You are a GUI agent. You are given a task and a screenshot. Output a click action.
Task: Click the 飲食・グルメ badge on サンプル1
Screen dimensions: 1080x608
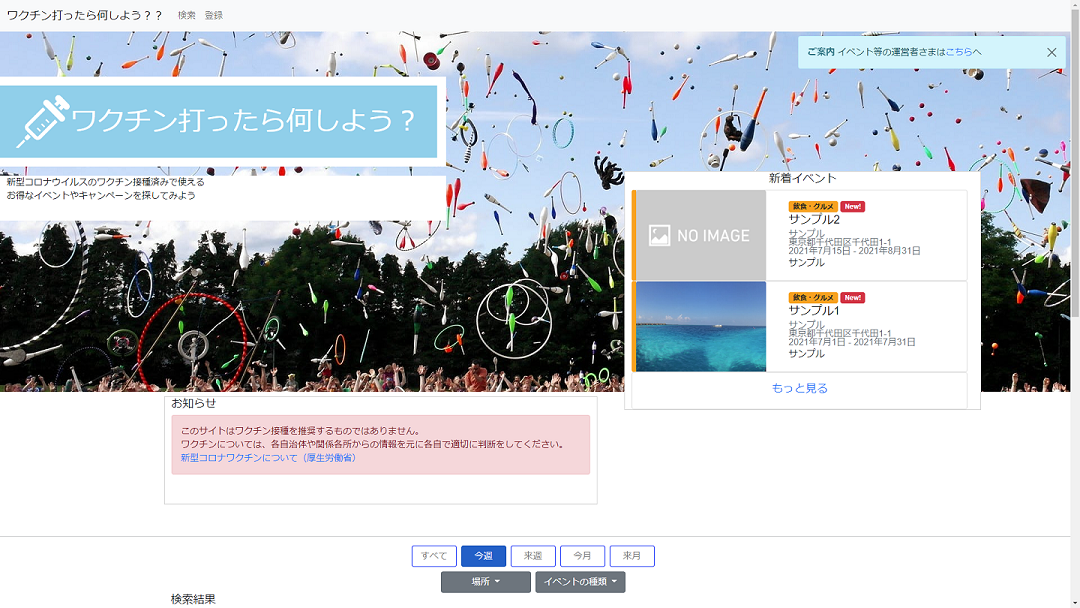(812, 298)
